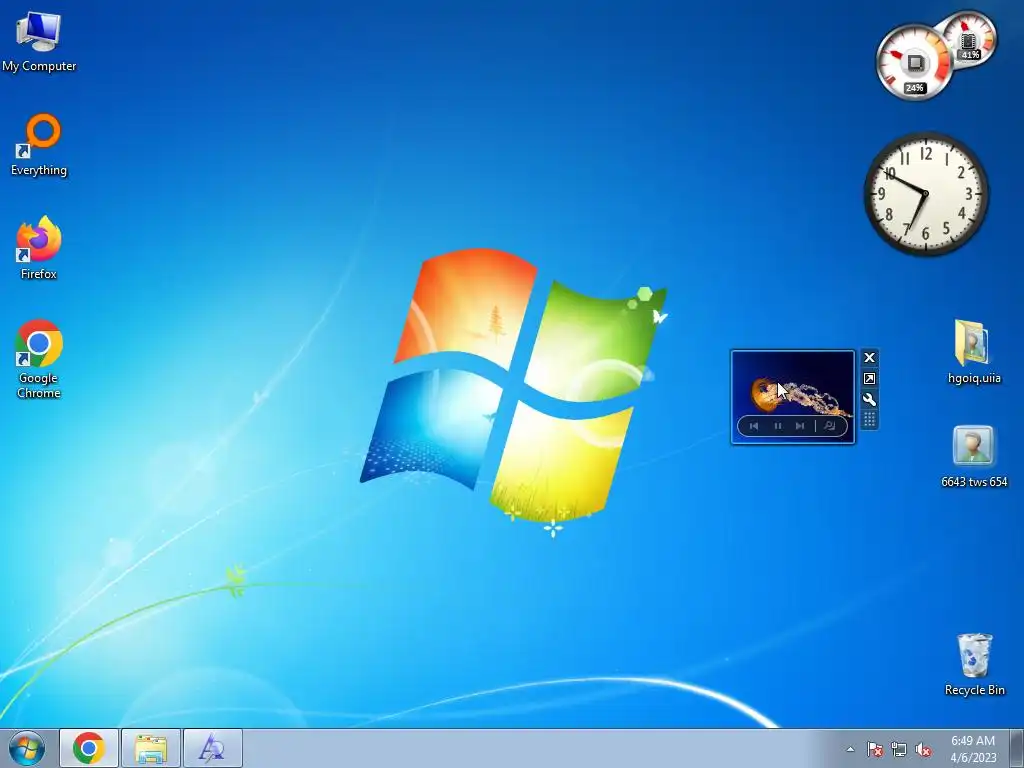Select the hgoiq.uiia folder icon
The height and width of the screenshot is (768, 1024).
[974, 351]
